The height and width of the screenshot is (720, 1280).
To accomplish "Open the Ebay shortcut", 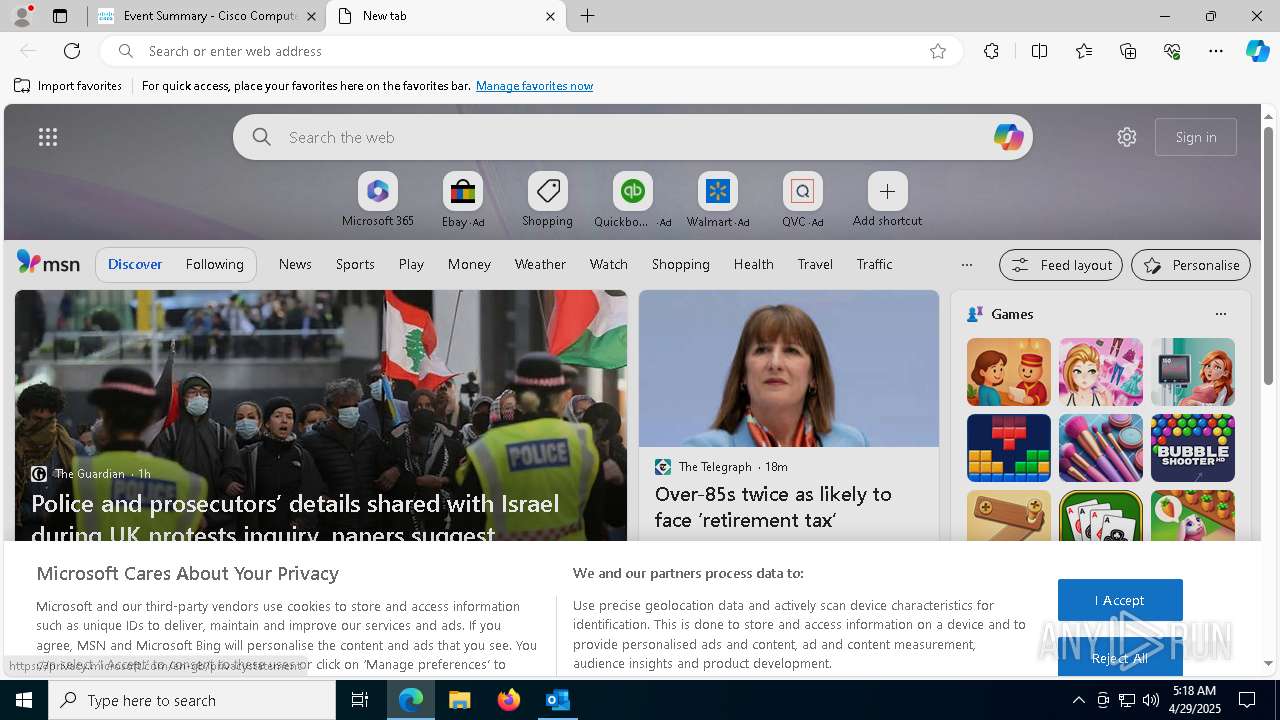I will 462,199.
